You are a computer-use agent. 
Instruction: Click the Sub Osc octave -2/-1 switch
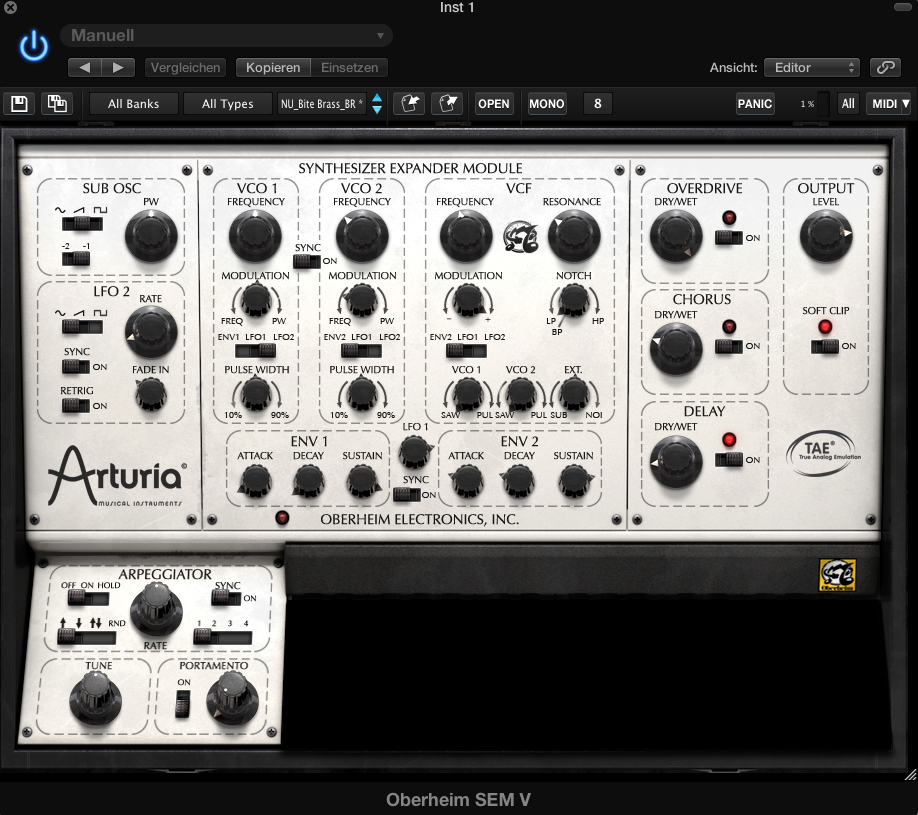coord(76,258)
